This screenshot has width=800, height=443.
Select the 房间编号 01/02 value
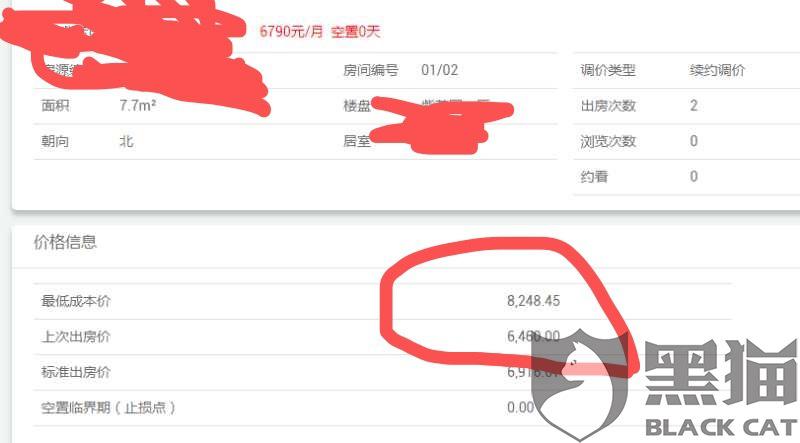tap(439, 70)
